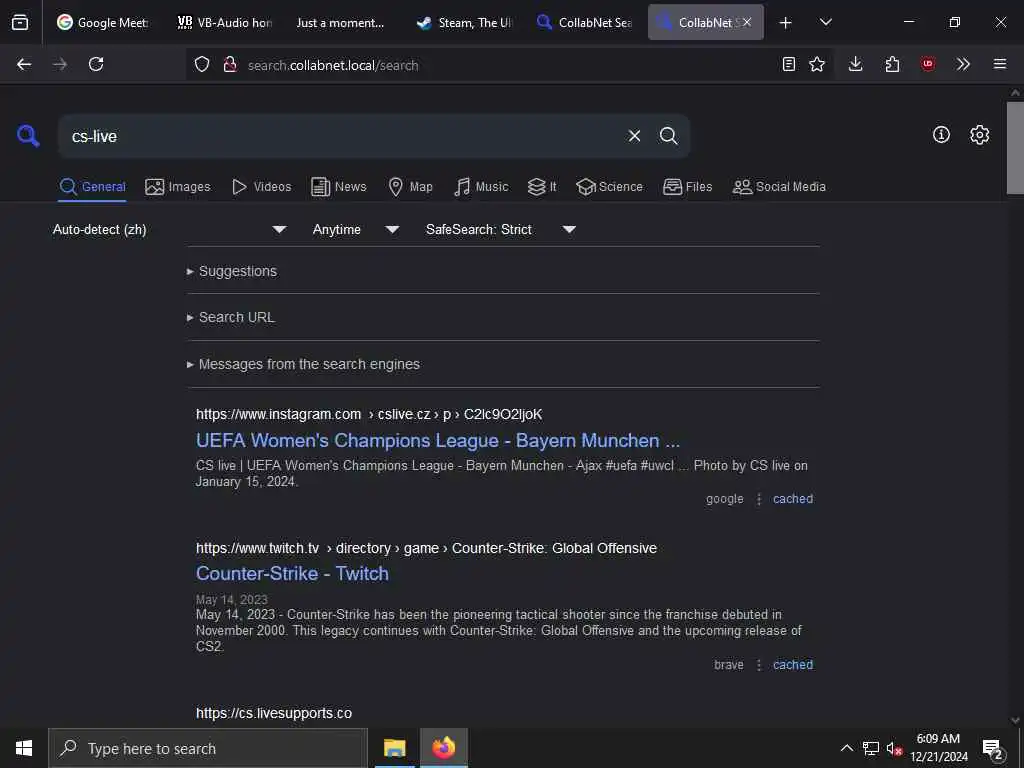This screenshot has height=768, width=1024.
Task: Show hidden system tray icons
Action: tap(846, 748)
